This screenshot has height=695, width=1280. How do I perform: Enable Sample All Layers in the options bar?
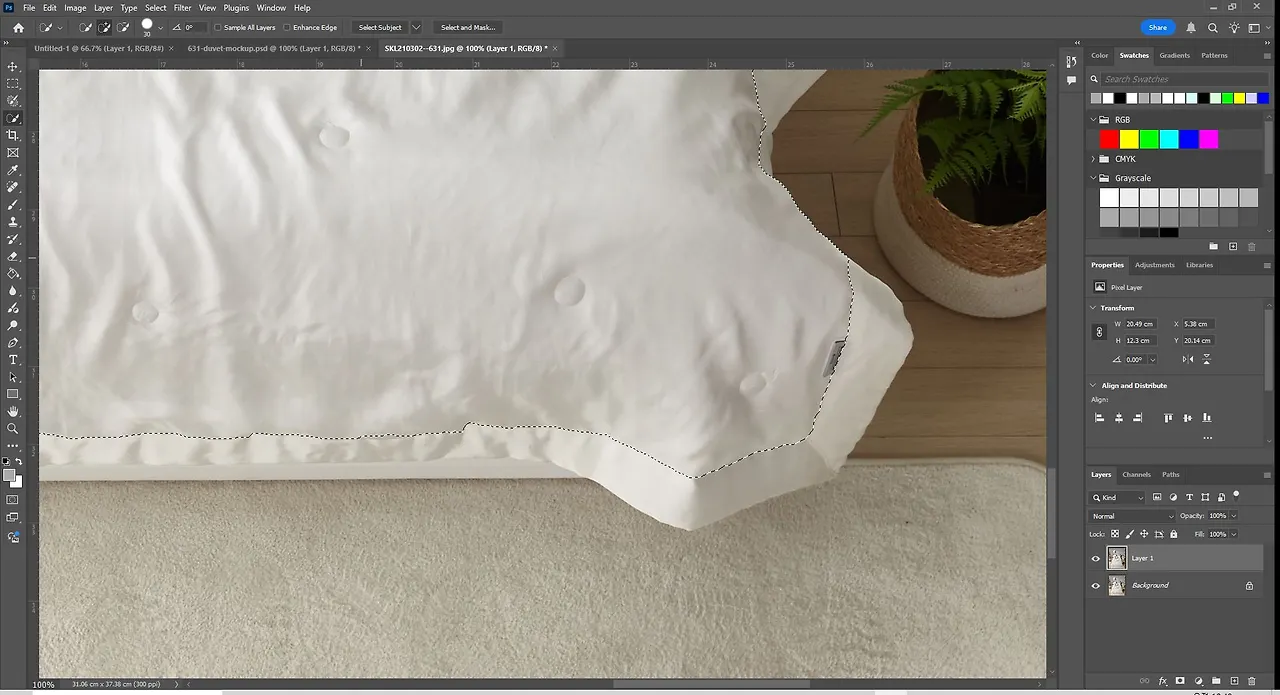point(216,27)
